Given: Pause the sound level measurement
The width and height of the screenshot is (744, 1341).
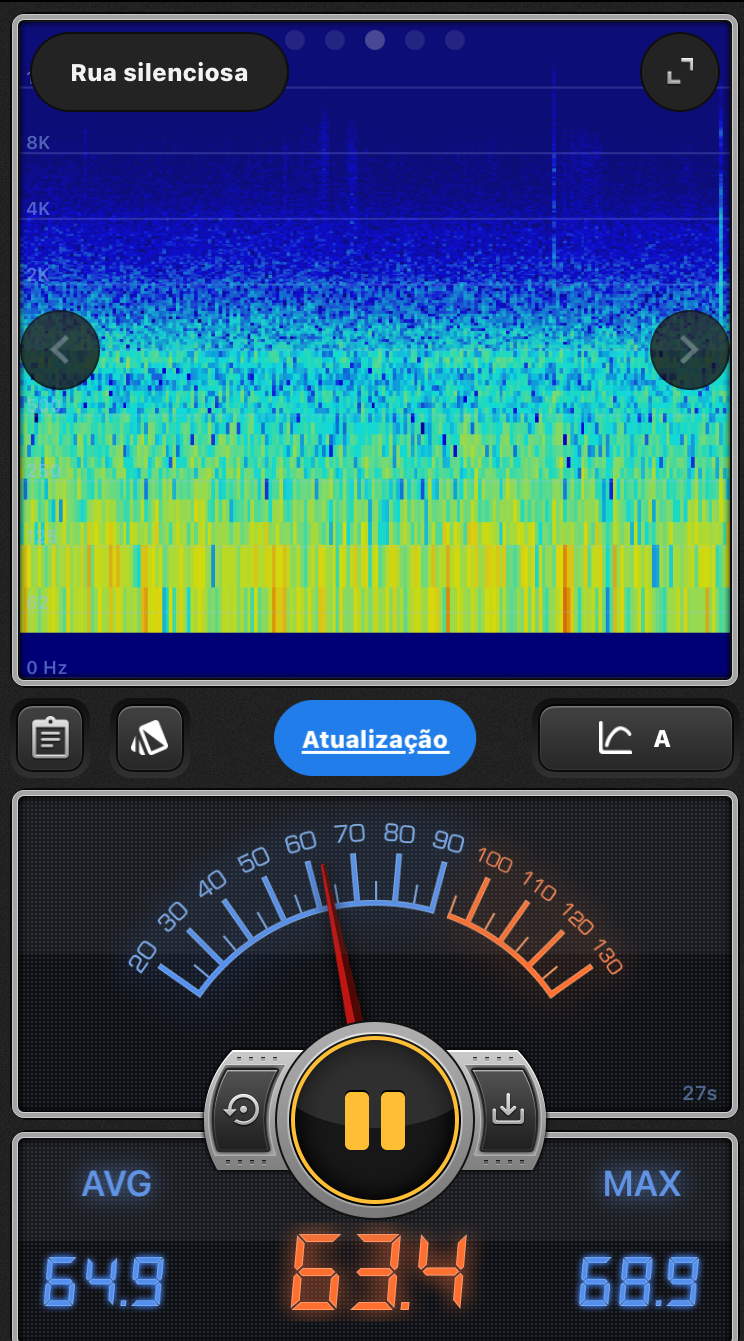Looking at the screenshot, I should pos(375,1120).
